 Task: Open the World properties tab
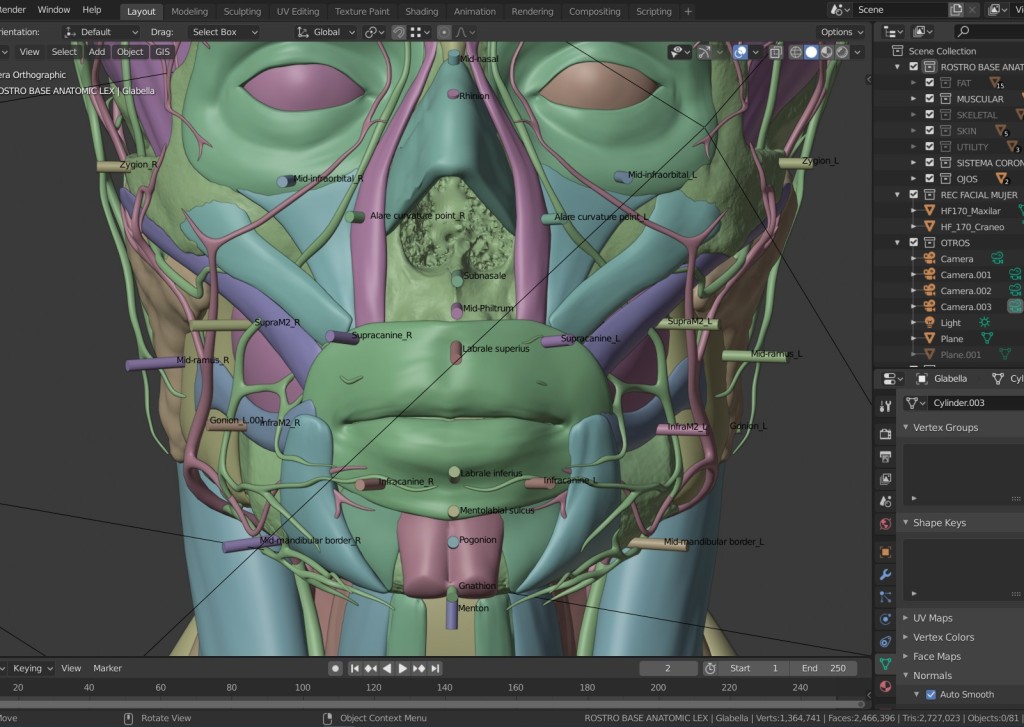pos(885,523)
